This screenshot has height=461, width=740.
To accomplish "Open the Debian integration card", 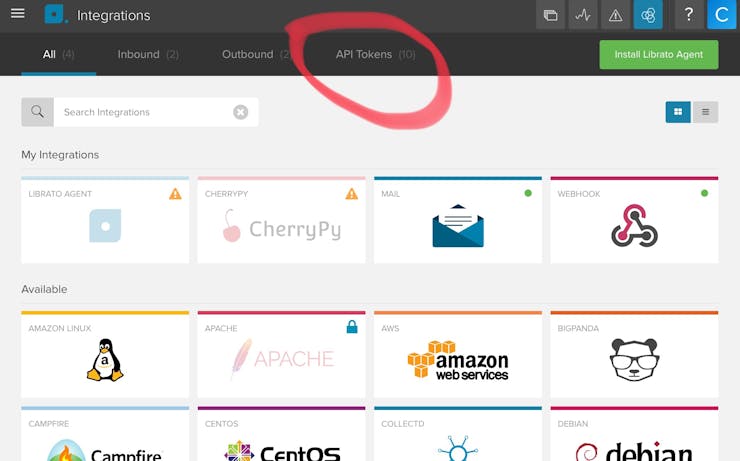I will pyautogui.click(x=634, y=434).
